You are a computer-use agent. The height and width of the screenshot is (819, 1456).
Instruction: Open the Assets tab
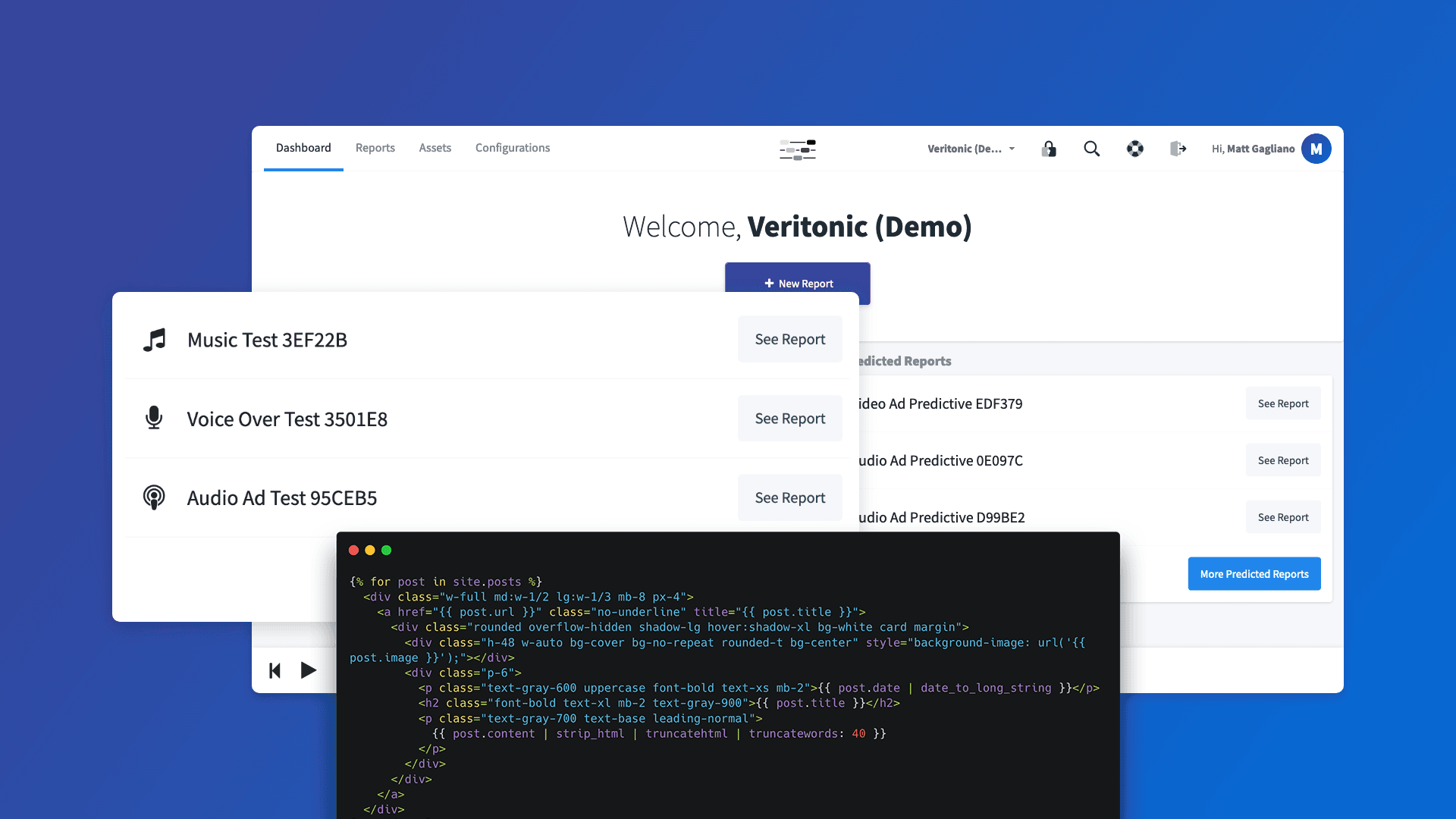(x=435, y=148)
